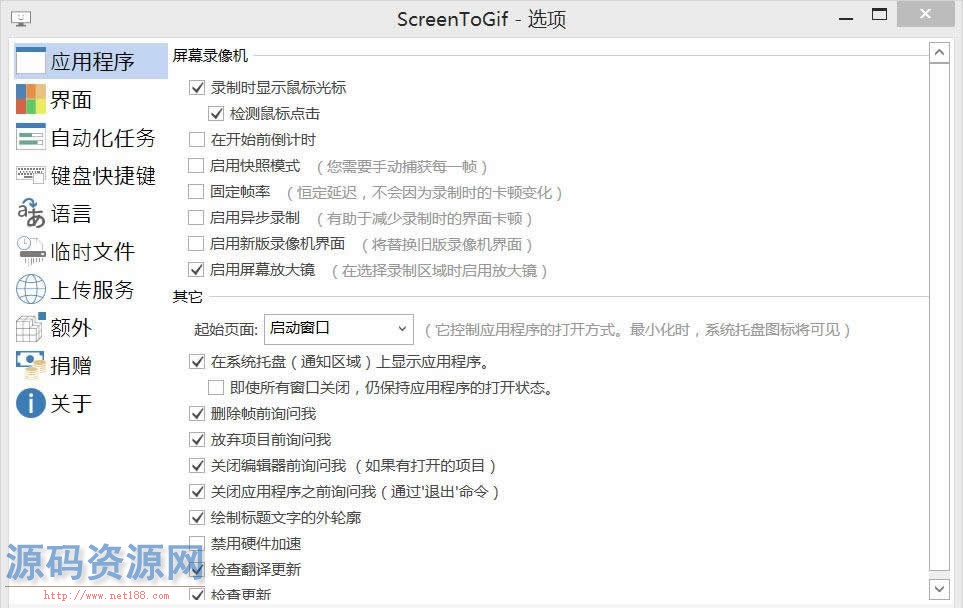Open the 应用程序 tab label
The width and height of the screenshot is (963, 608).
click(92, 61)
